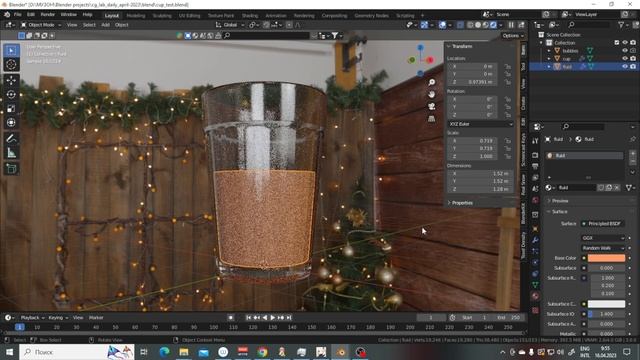Select the Measure tool

click(11, 153)
